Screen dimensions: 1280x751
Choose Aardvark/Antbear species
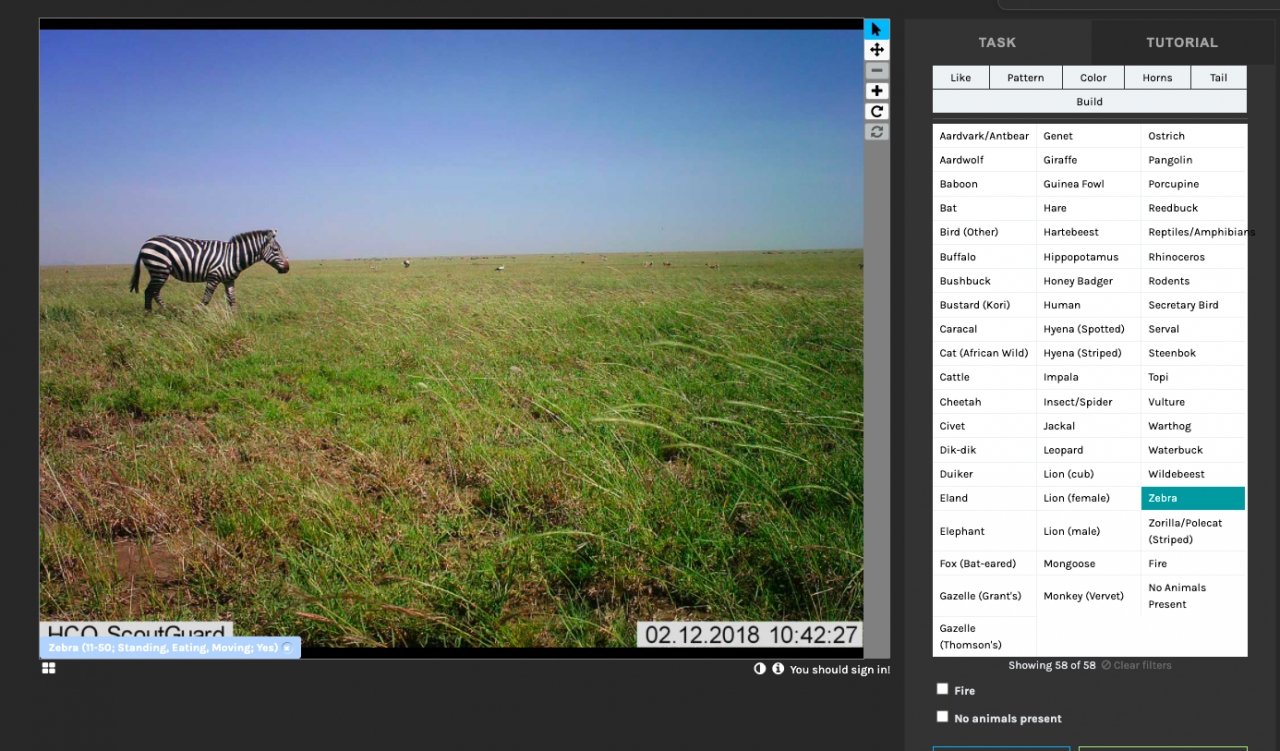point(984,136)
